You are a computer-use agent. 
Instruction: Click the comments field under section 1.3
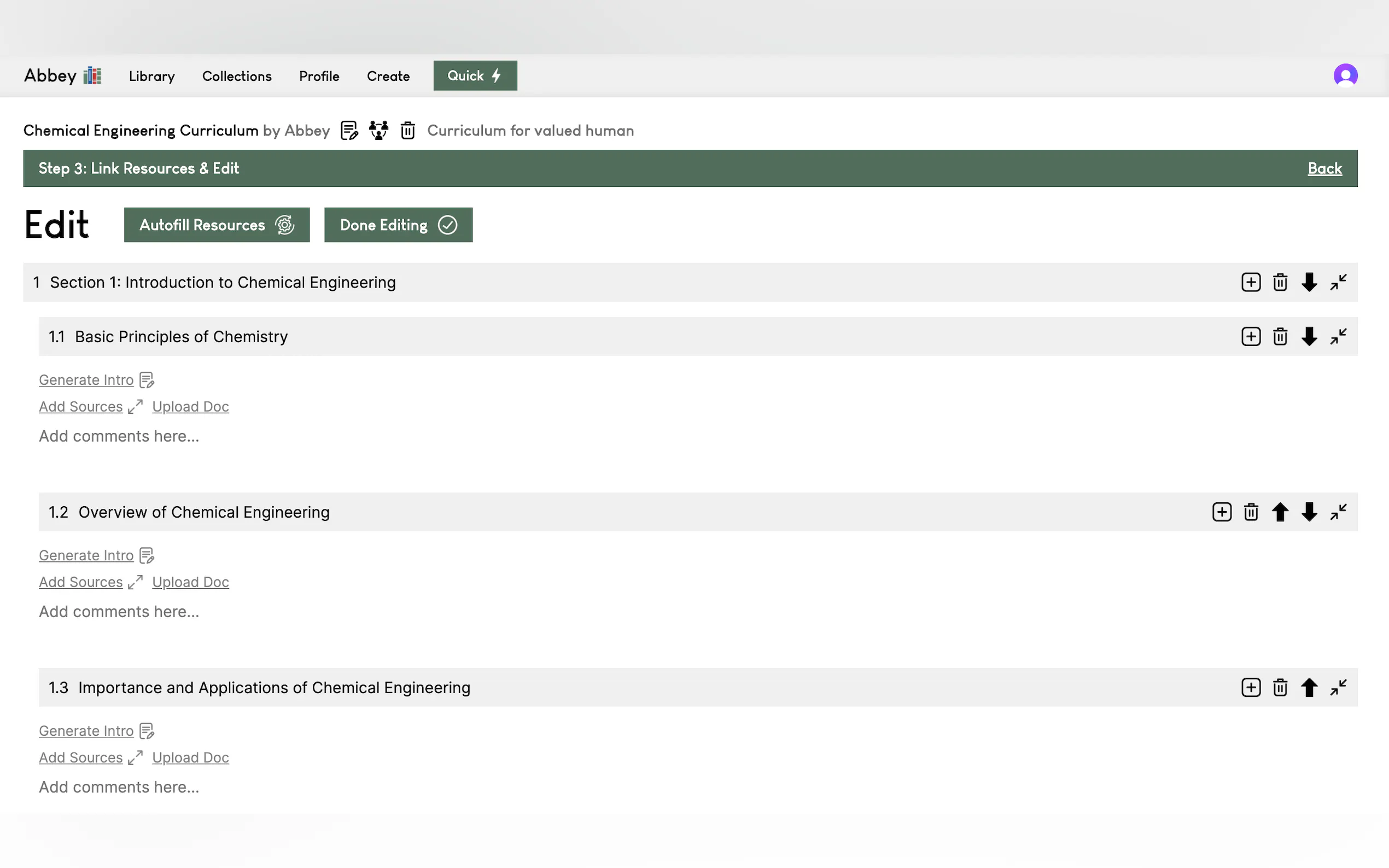tap(119, 787)
